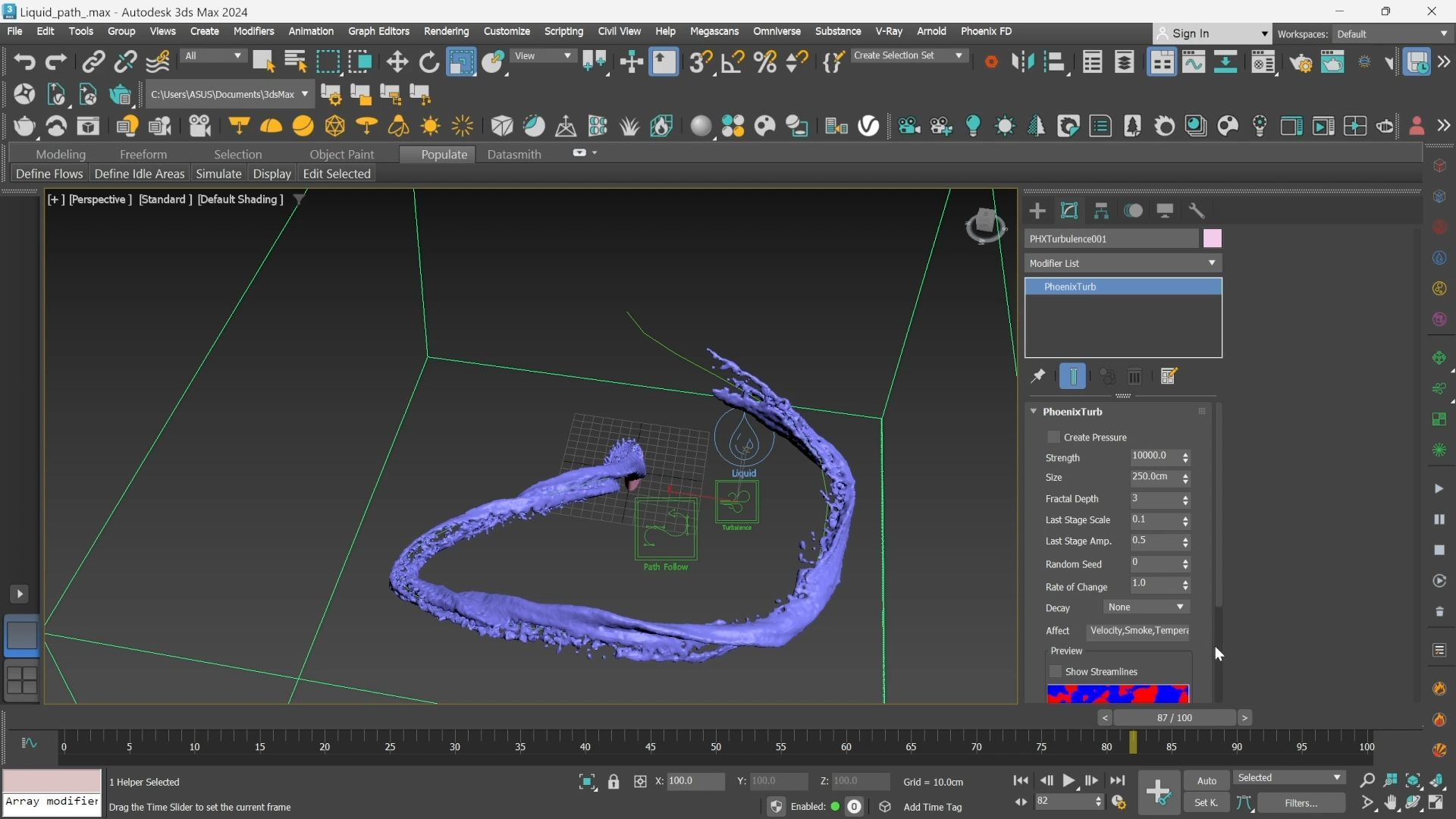
Task: Select the Move tool in main toolbar
Action: point(397,62)
